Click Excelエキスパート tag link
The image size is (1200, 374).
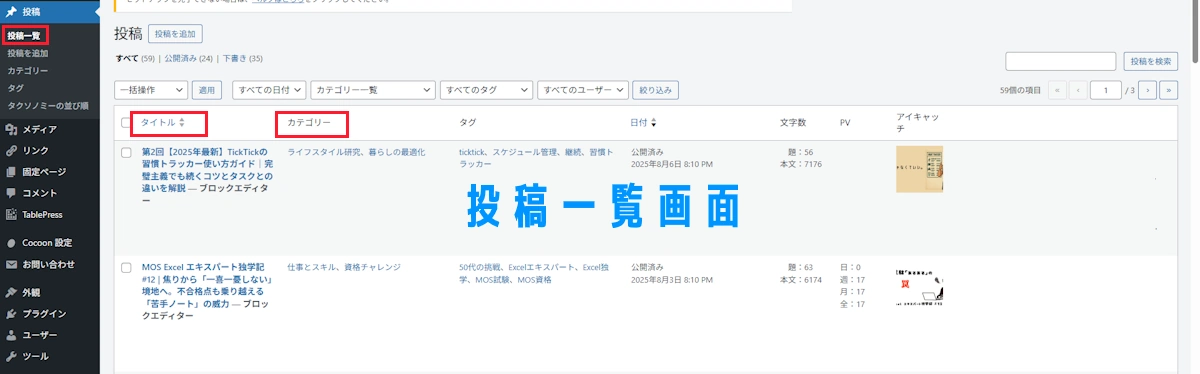tap(542, 268)
